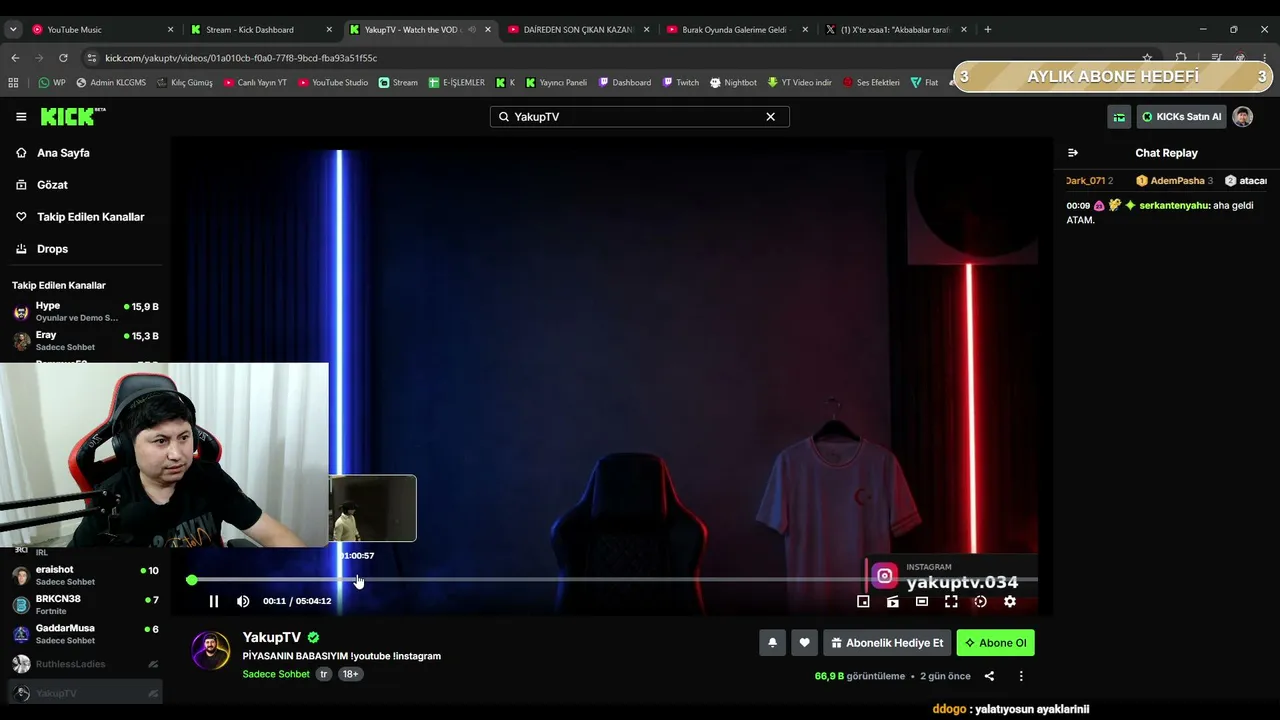Click the 18+ tag
Screen dimensions: 1280x720
(x=351, y=674)
